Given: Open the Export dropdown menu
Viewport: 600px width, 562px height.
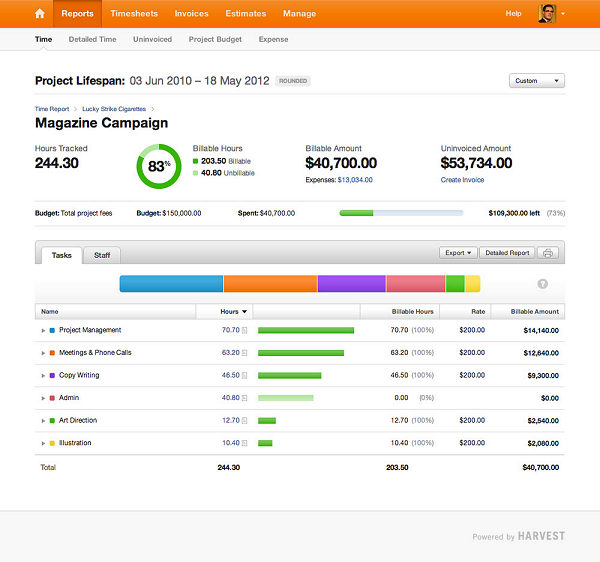Looking at the screenshot, I should pyautogui.click(x=458, y=253).
